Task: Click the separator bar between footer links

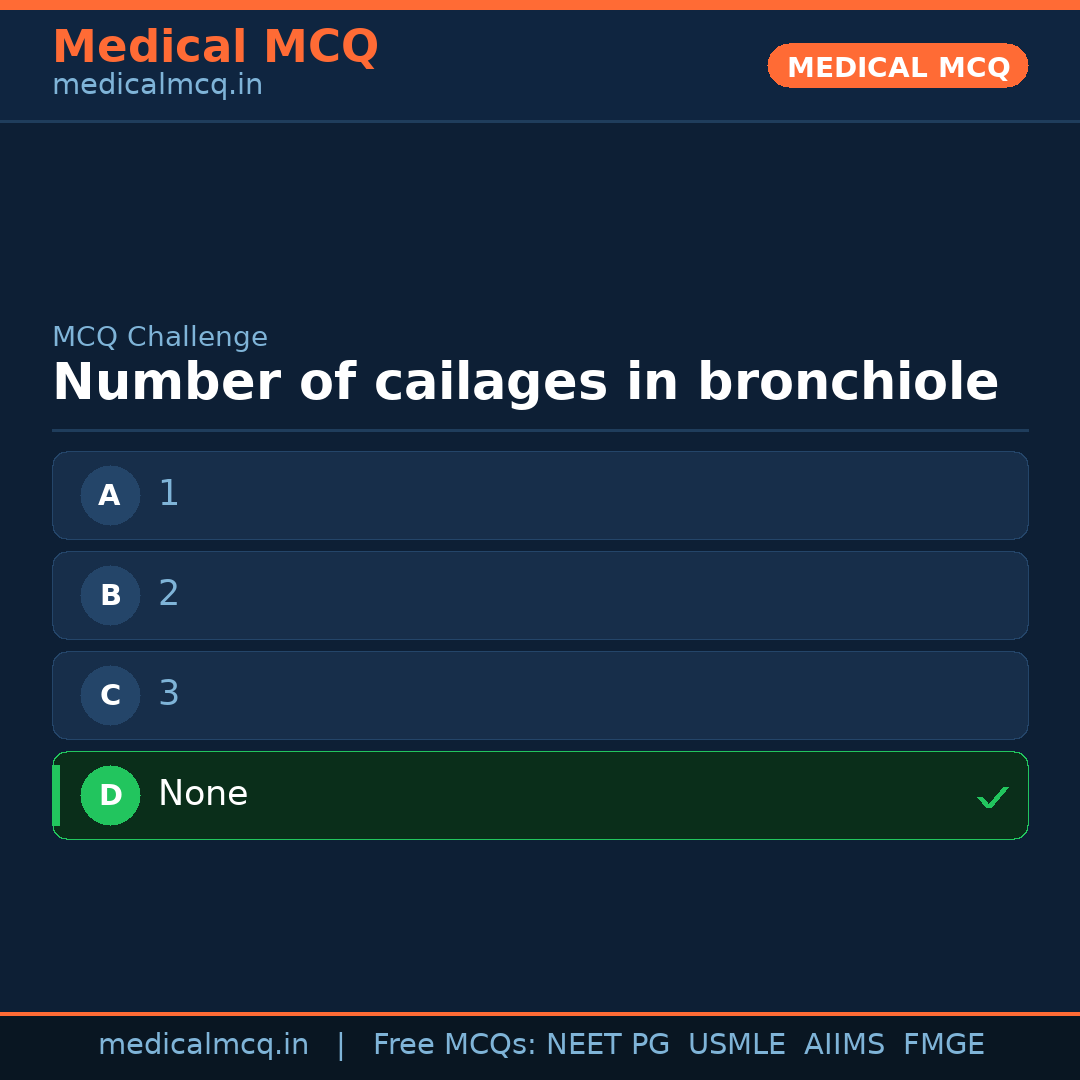Action: point(340,1043)
